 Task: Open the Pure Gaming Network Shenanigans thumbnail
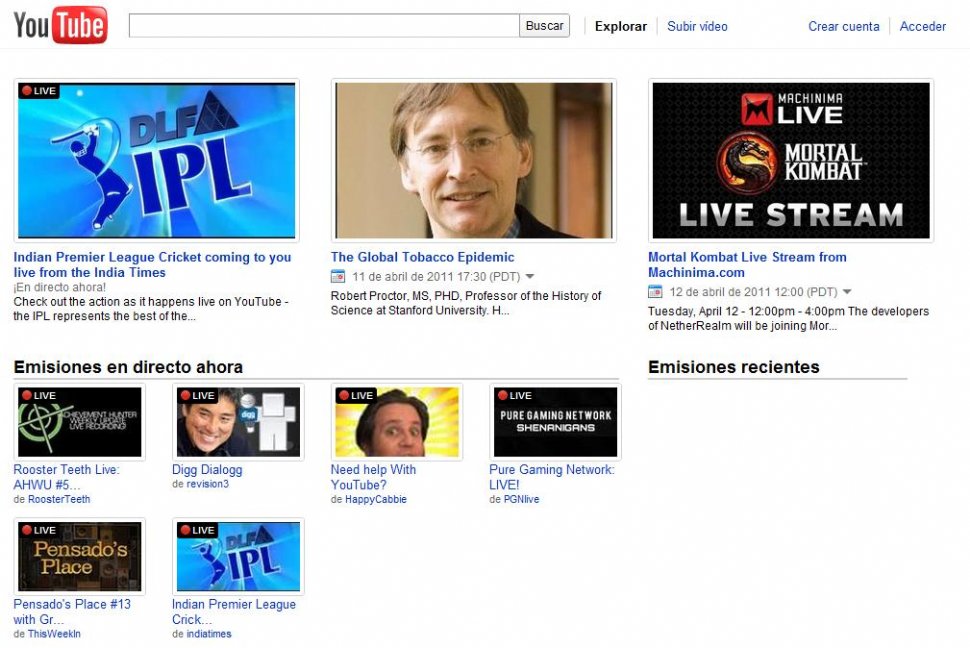point(555,422)
